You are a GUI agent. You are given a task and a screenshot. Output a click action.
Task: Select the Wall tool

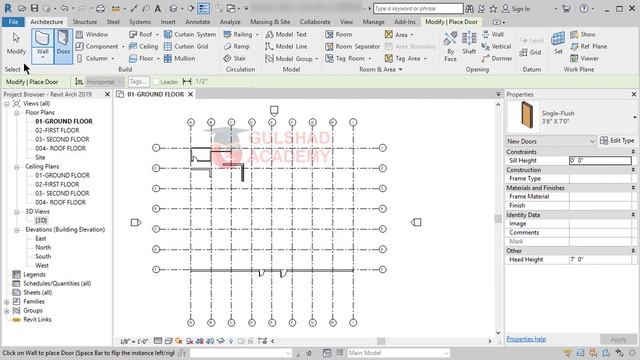point(42,46)
